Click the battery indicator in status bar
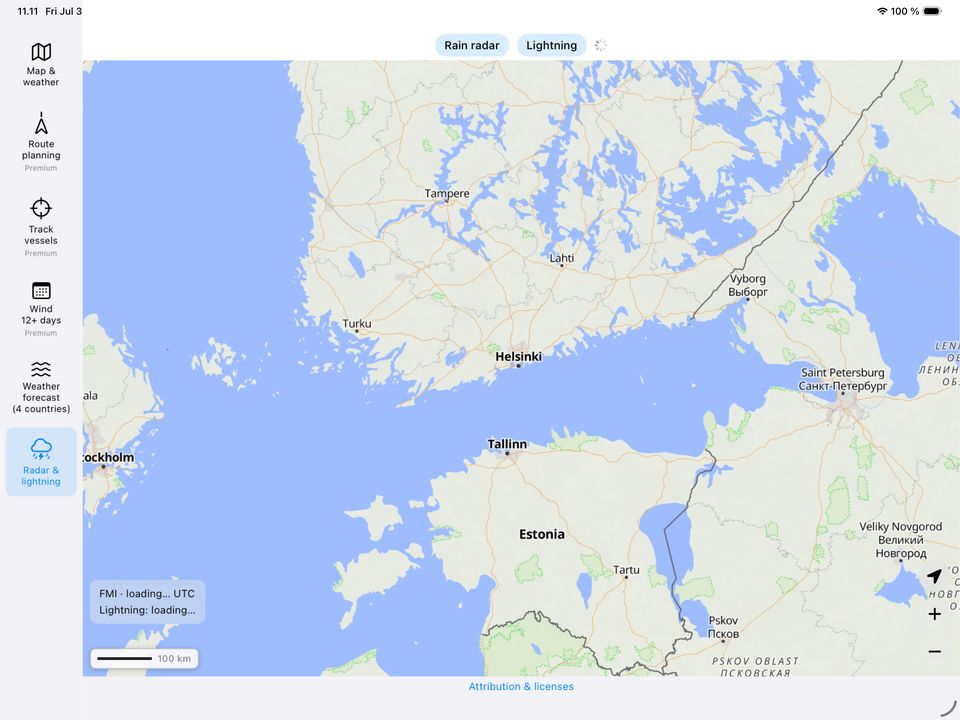 (932, 11)
